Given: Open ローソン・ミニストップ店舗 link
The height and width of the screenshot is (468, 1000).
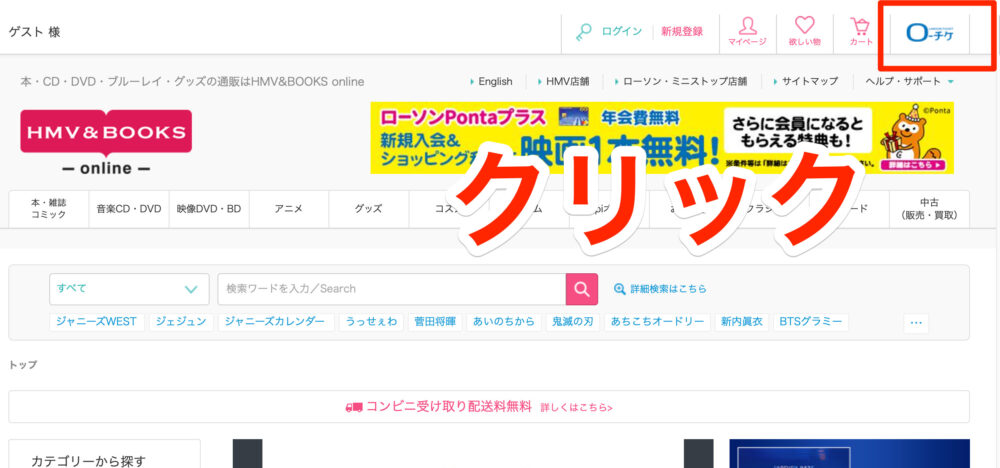Looking at the screenshot, I should (684, 82).
